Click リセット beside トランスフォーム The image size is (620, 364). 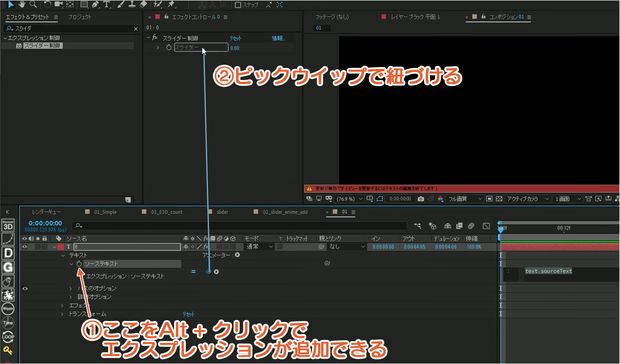point(188,314)
